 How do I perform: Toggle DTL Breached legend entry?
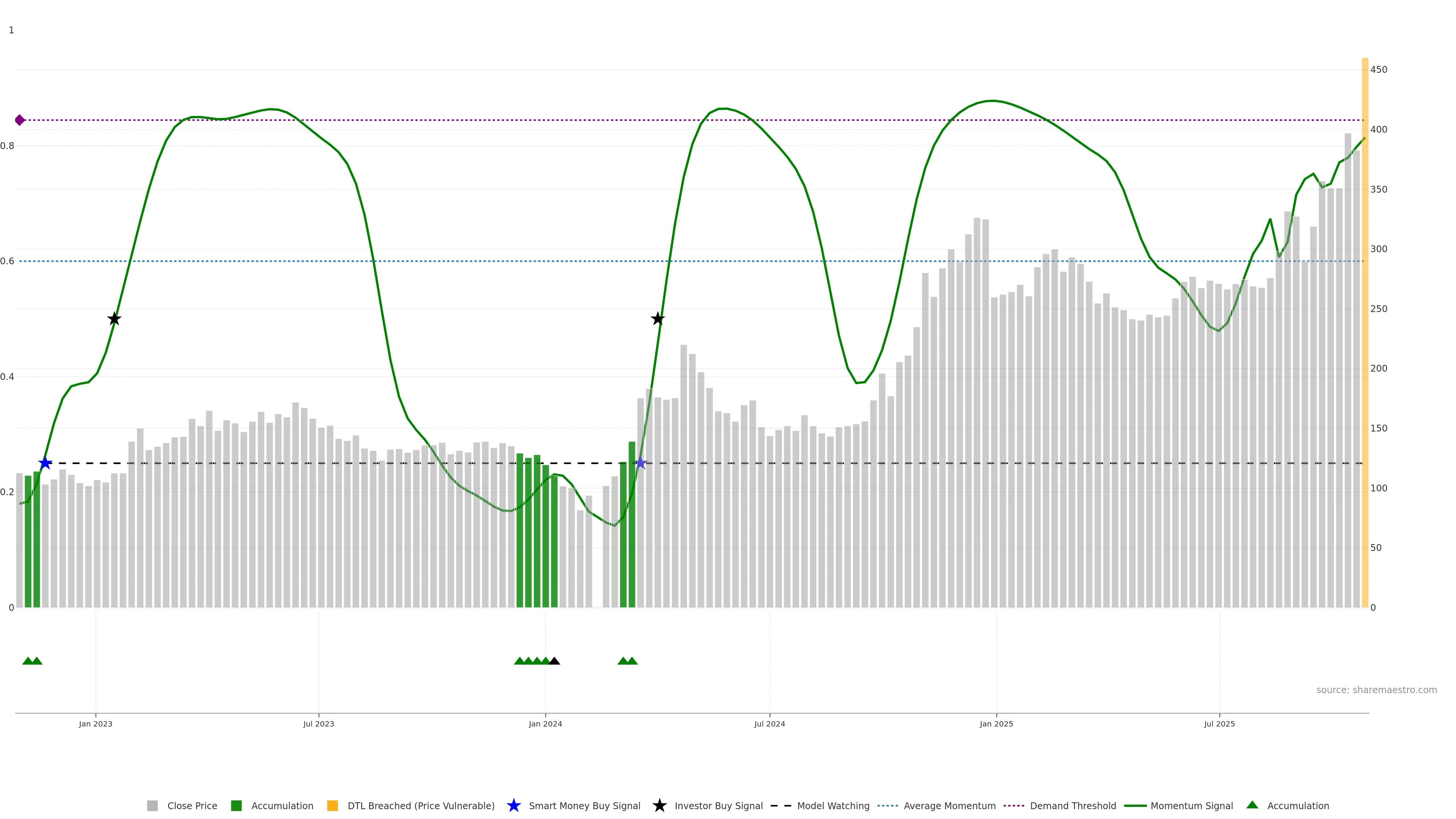click(420, 805)
